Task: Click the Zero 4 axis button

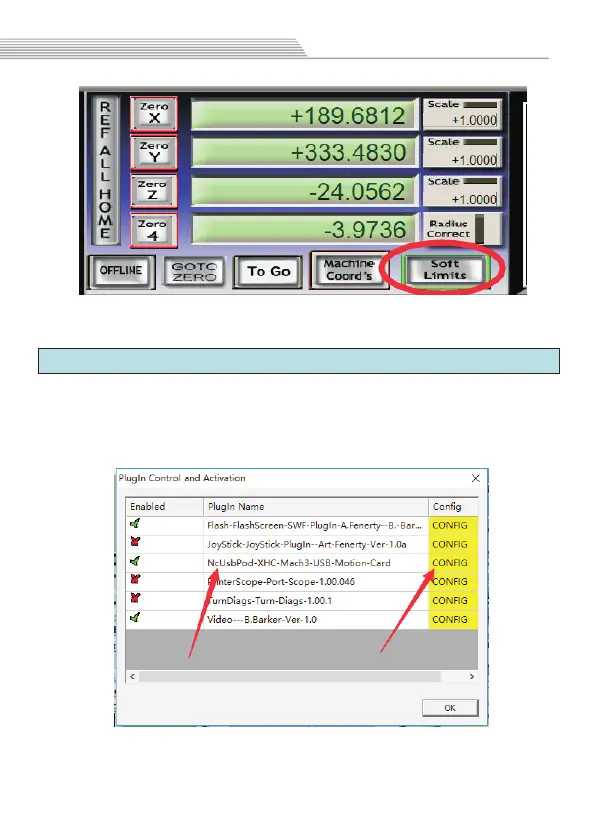Action: pos(154,230)
